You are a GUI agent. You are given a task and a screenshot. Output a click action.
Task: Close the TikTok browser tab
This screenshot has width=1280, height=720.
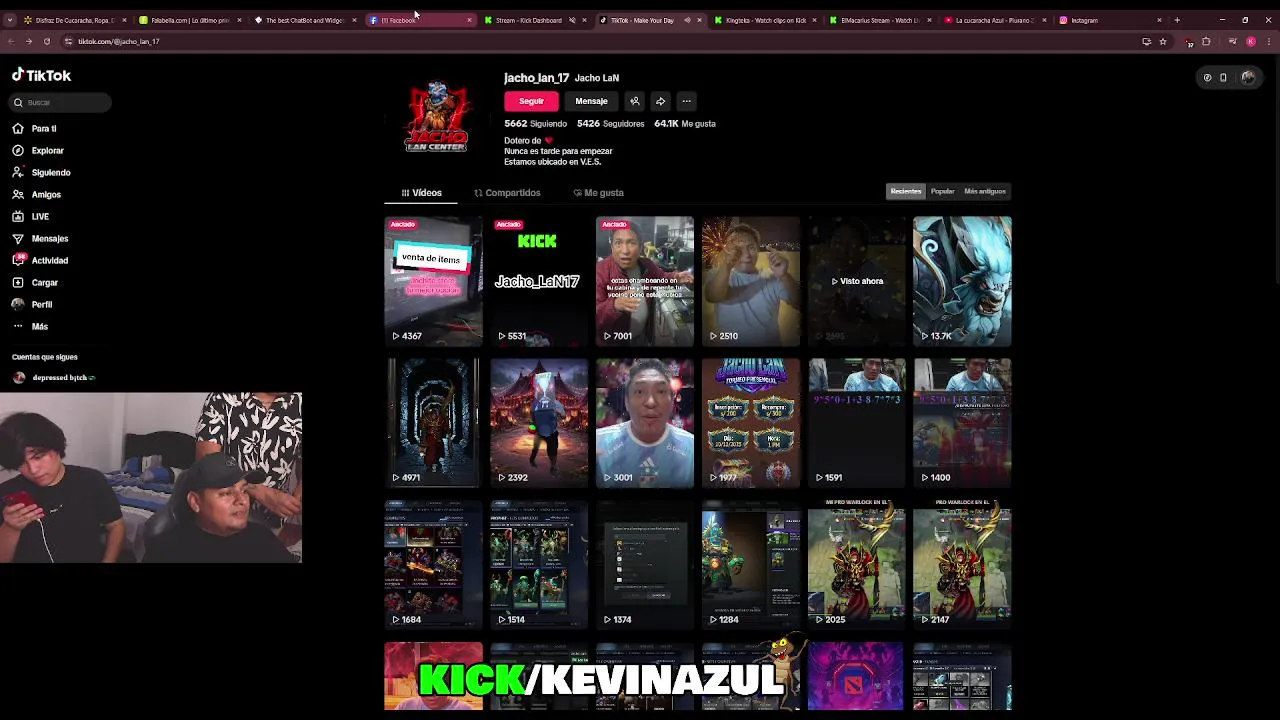(699, 20)
